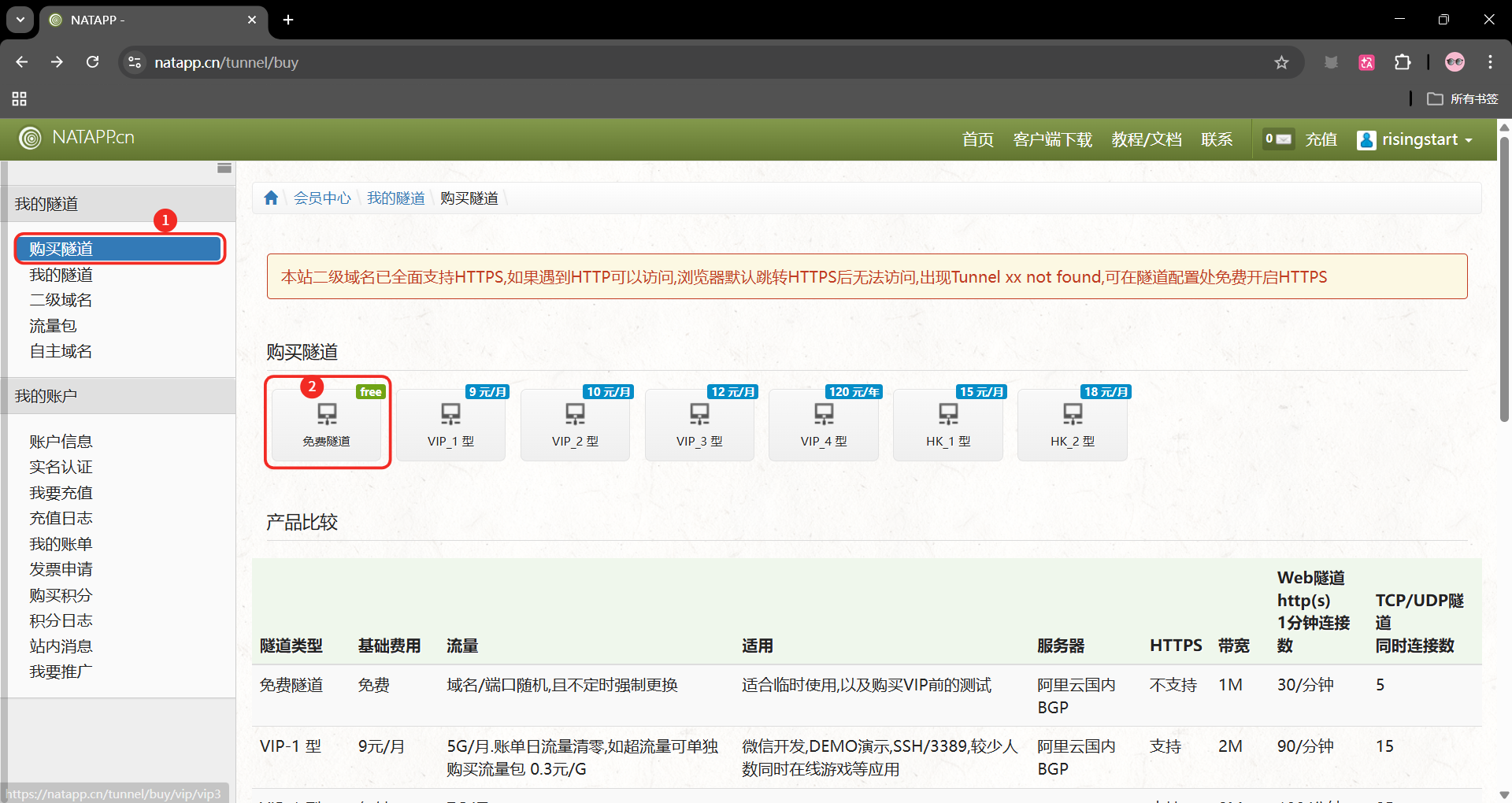Click the 30/分钟 connections cell
Screen dimensions: 1512x803
tap(1306, 685)
